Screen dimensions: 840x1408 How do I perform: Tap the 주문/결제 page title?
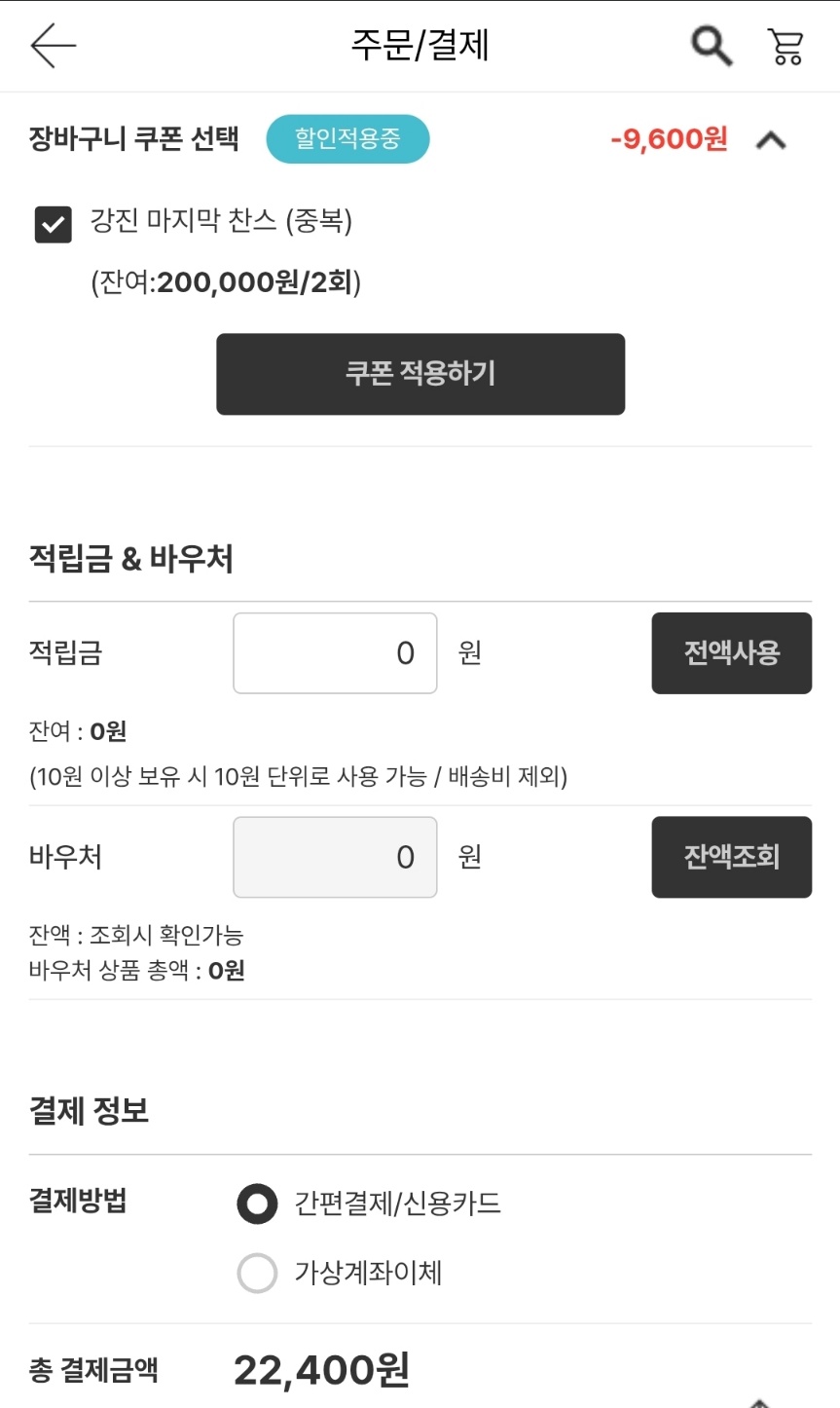[420, 46]
